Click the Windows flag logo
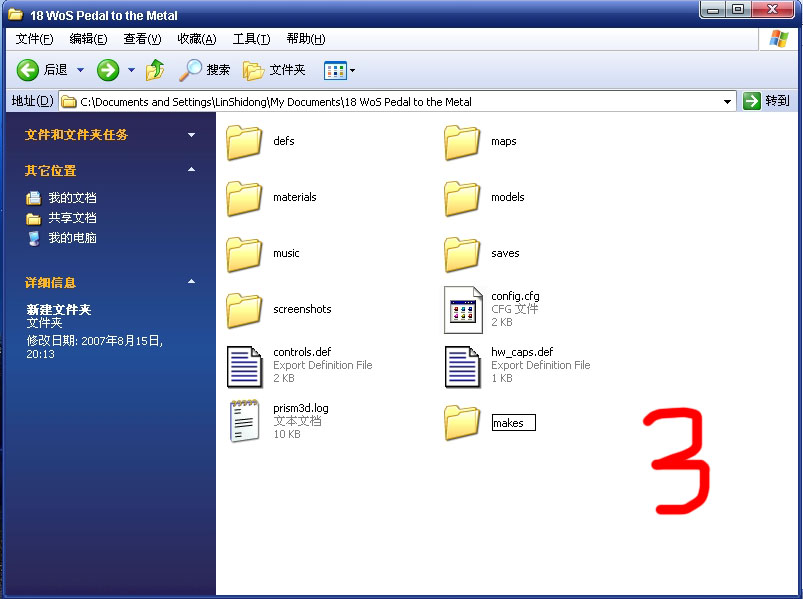 [x=779, y=38]
